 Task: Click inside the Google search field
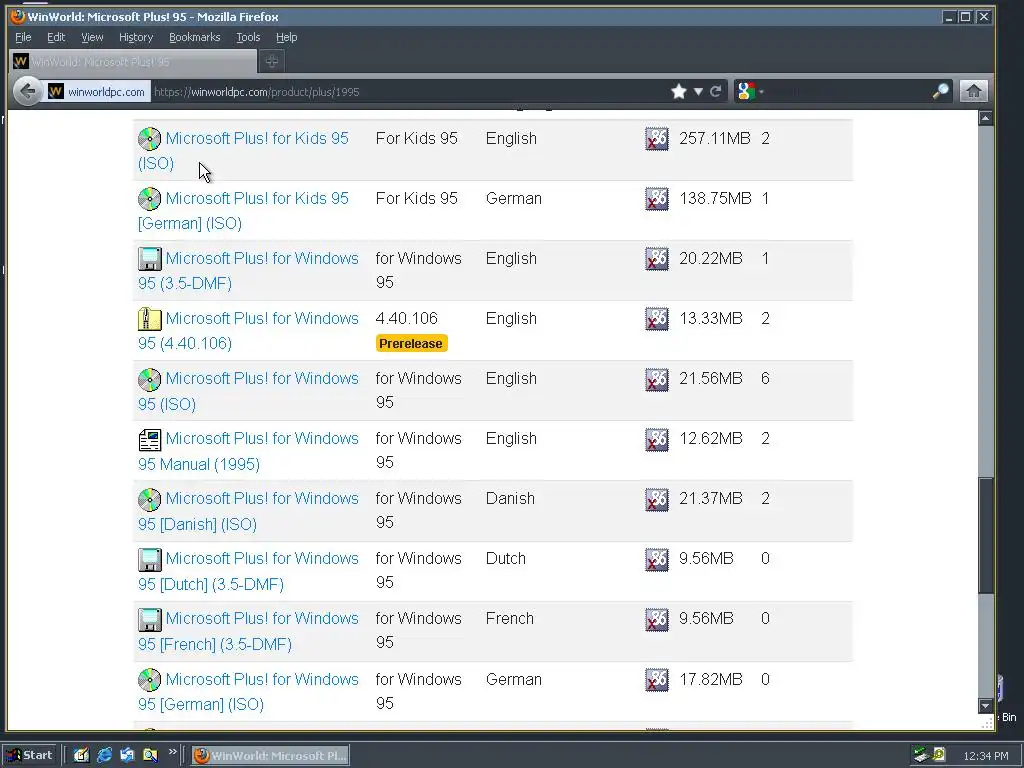(x=848, y=91)
